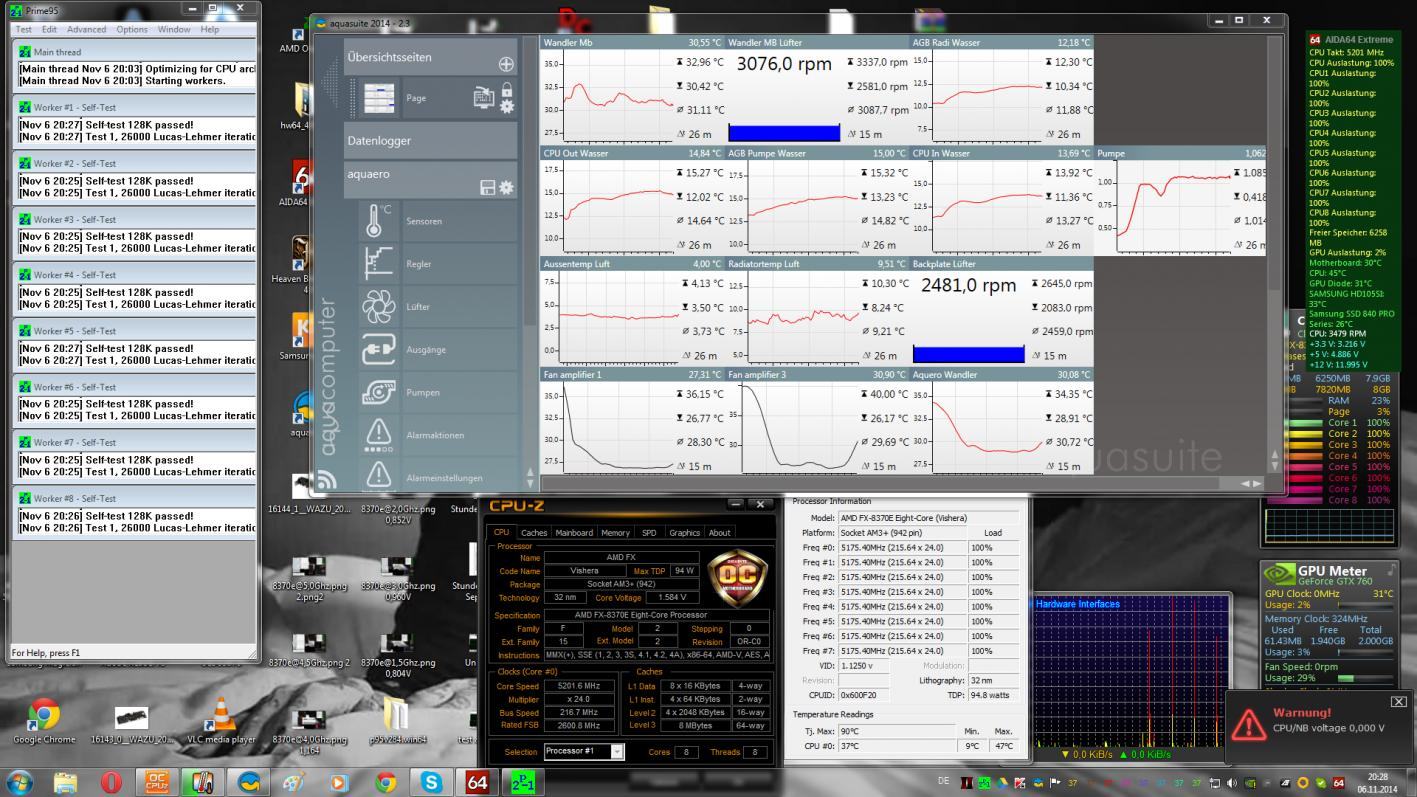The image size is (1417, 797).
Task: Click Wandler MB Lüfter blue bar
Action: tap(784, 133)
